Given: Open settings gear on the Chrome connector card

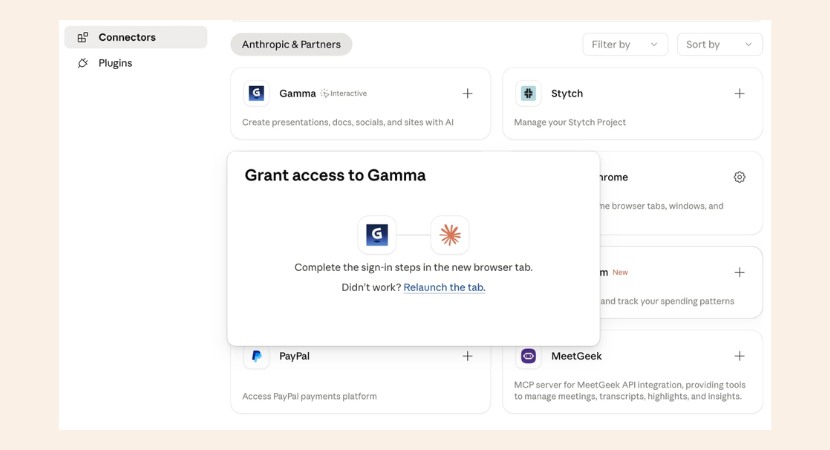Looking at the screenshot, I should point(739,177).
